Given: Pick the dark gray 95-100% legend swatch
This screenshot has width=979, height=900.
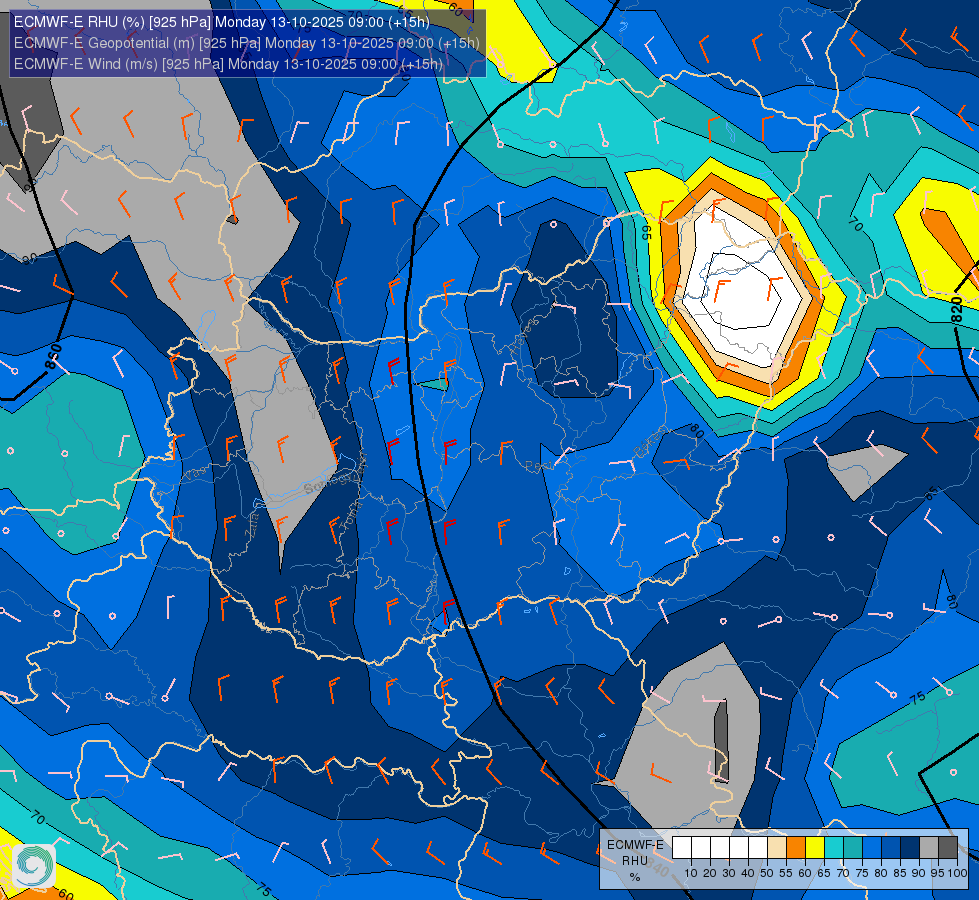Looking at the screenshot, I should 948,848.
